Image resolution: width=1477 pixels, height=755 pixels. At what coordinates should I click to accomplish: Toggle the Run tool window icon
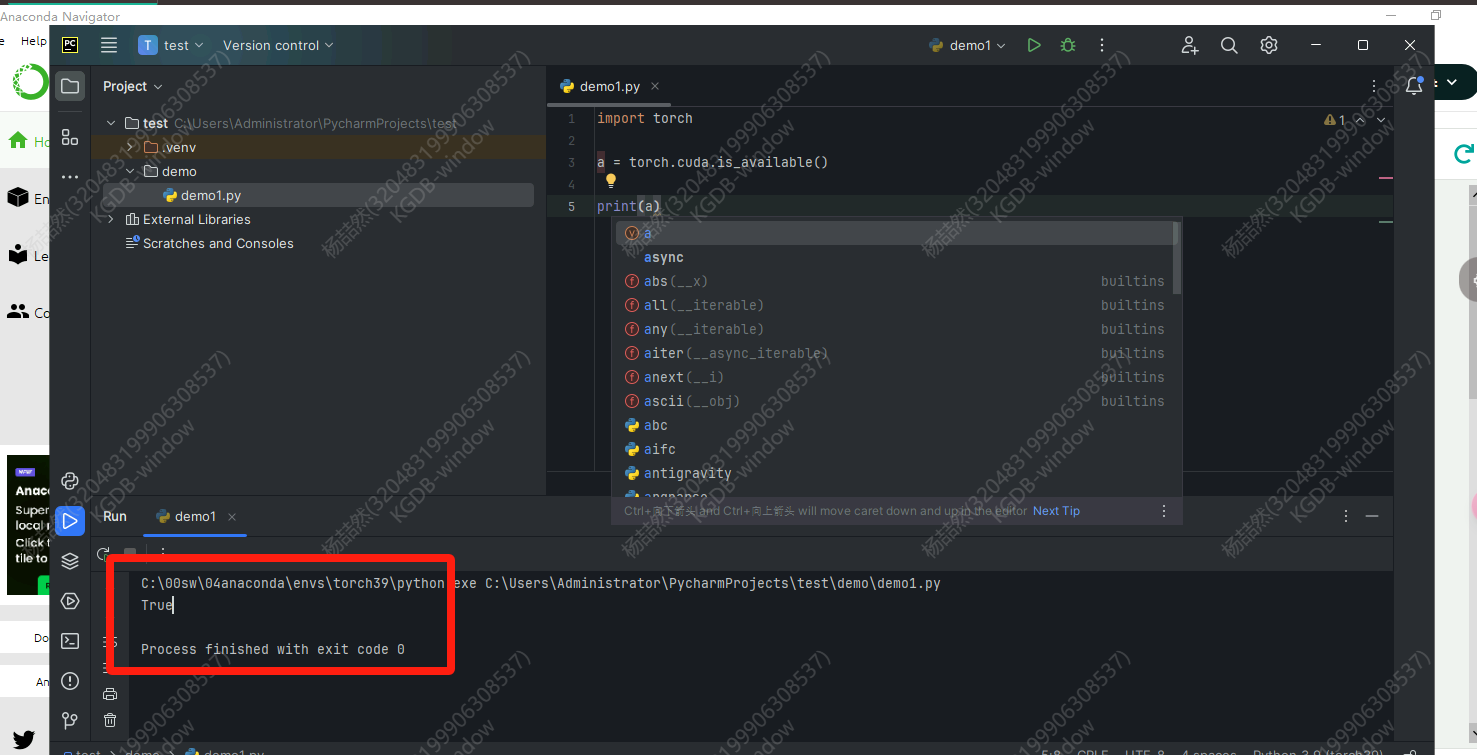(70, 521)
